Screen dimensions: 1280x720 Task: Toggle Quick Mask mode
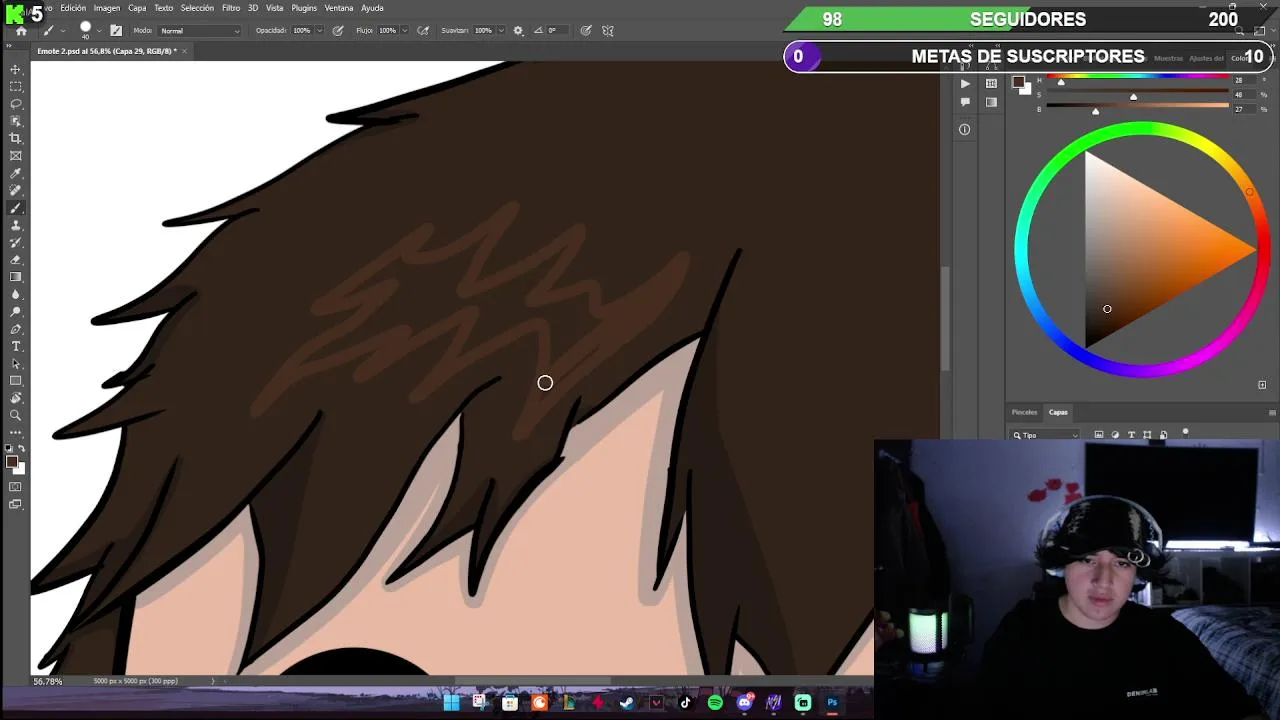(16, 487)
